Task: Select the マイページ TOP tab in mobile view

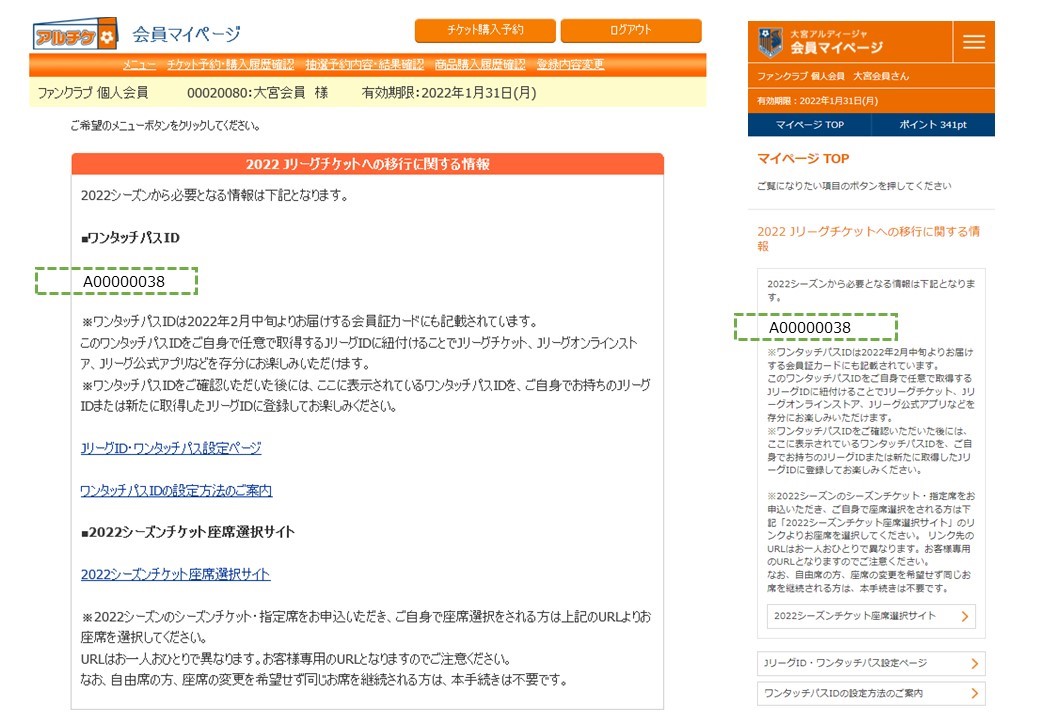Action: point(809,125)
